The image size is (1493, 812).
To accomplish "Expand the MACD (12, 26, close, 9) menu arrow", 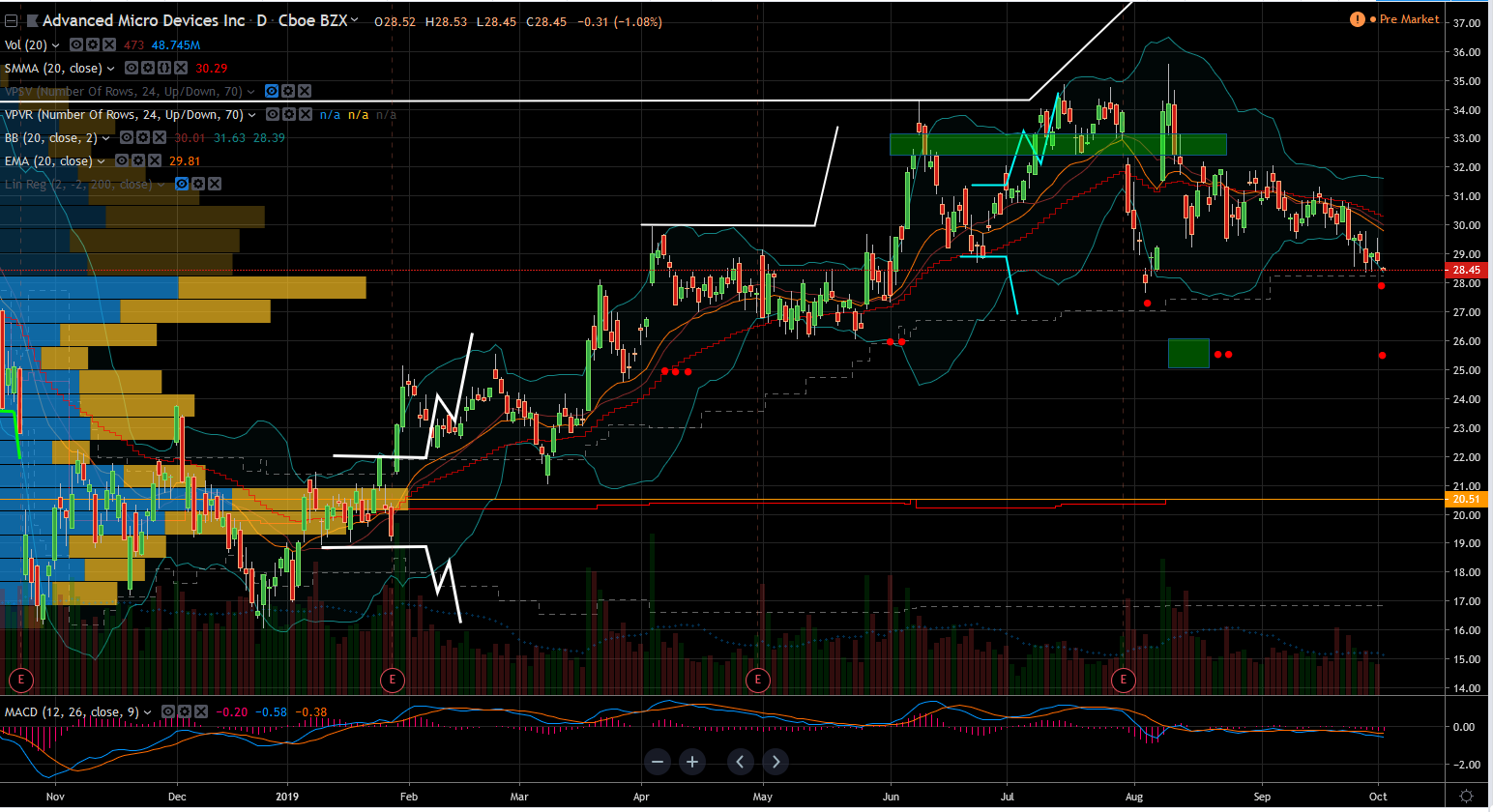I will (148, 712).
